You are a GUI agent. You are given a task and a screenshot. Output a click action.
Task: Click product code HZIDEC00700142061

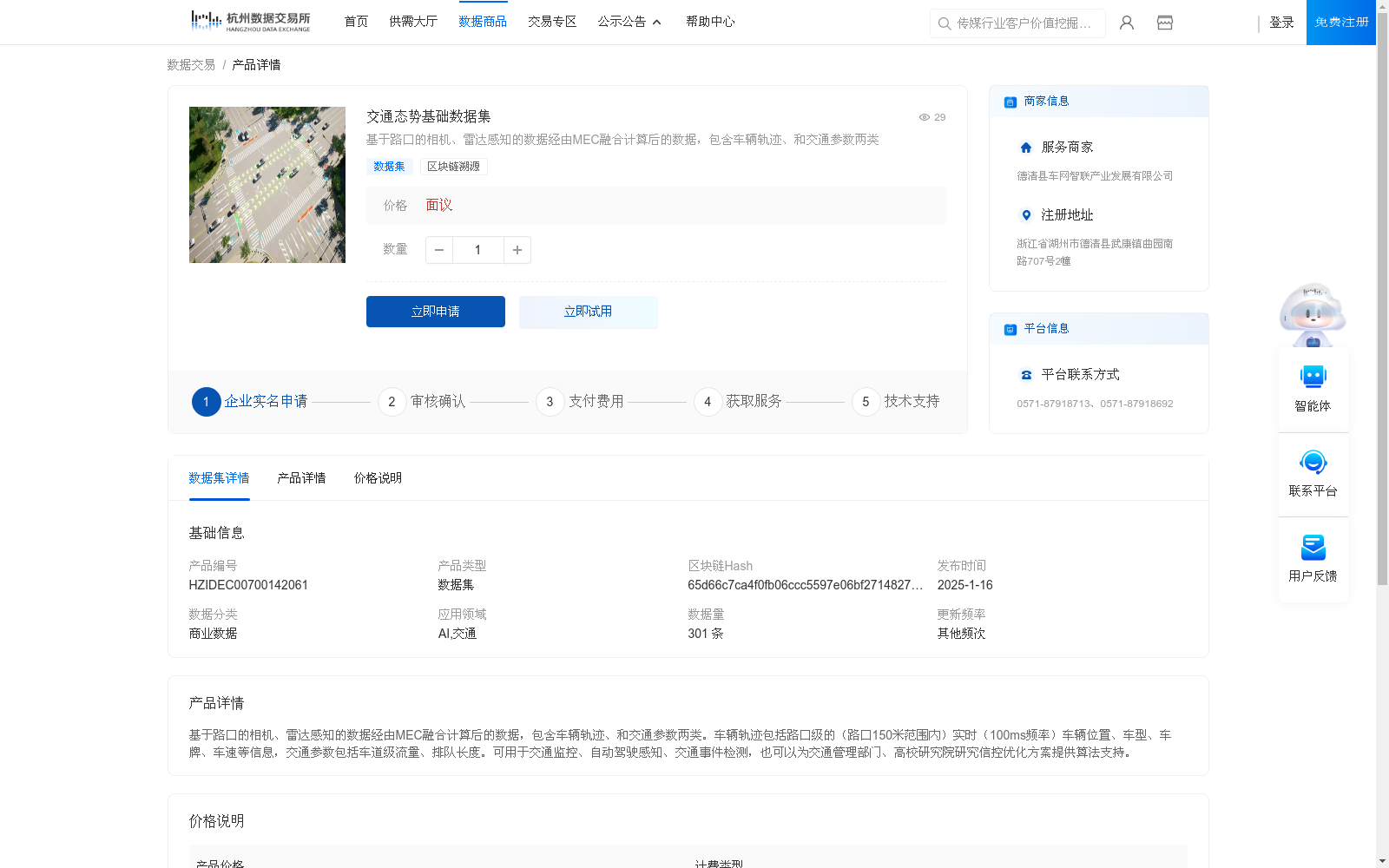pyautogui.click(x=248, y=585)
